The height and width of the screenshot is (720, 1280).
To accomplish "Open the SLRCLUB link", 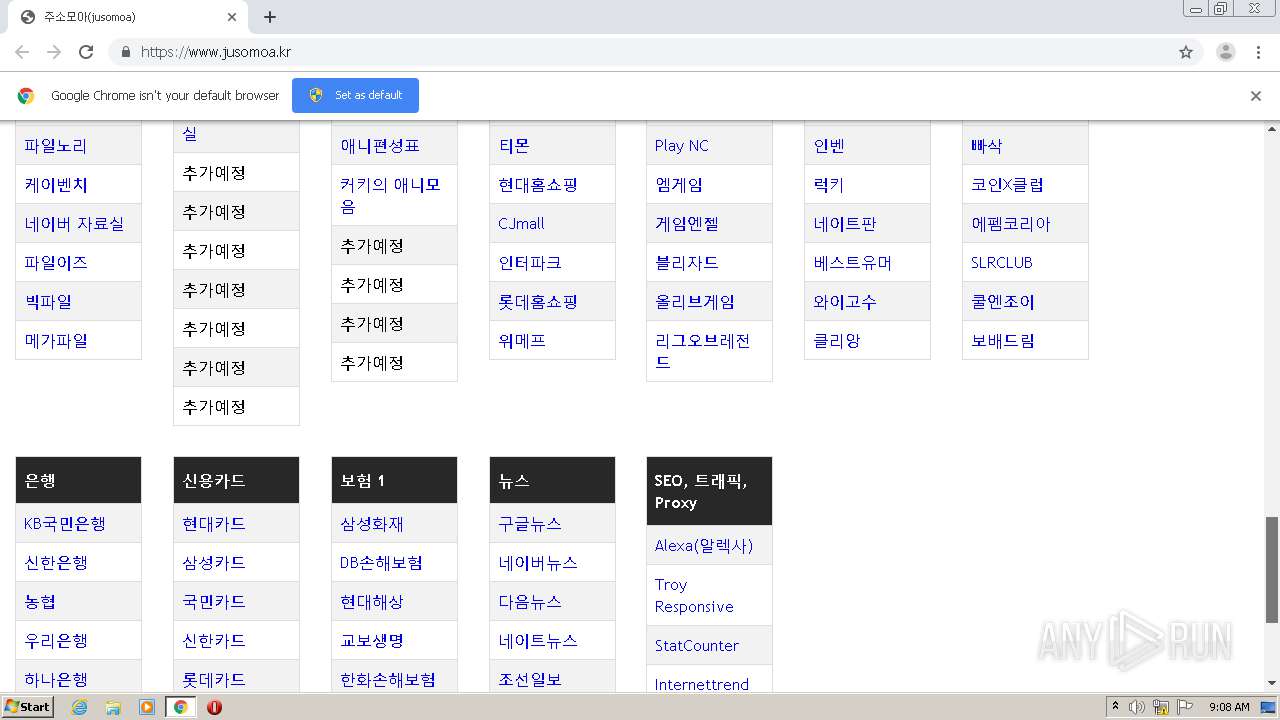I will (1002, 263).
